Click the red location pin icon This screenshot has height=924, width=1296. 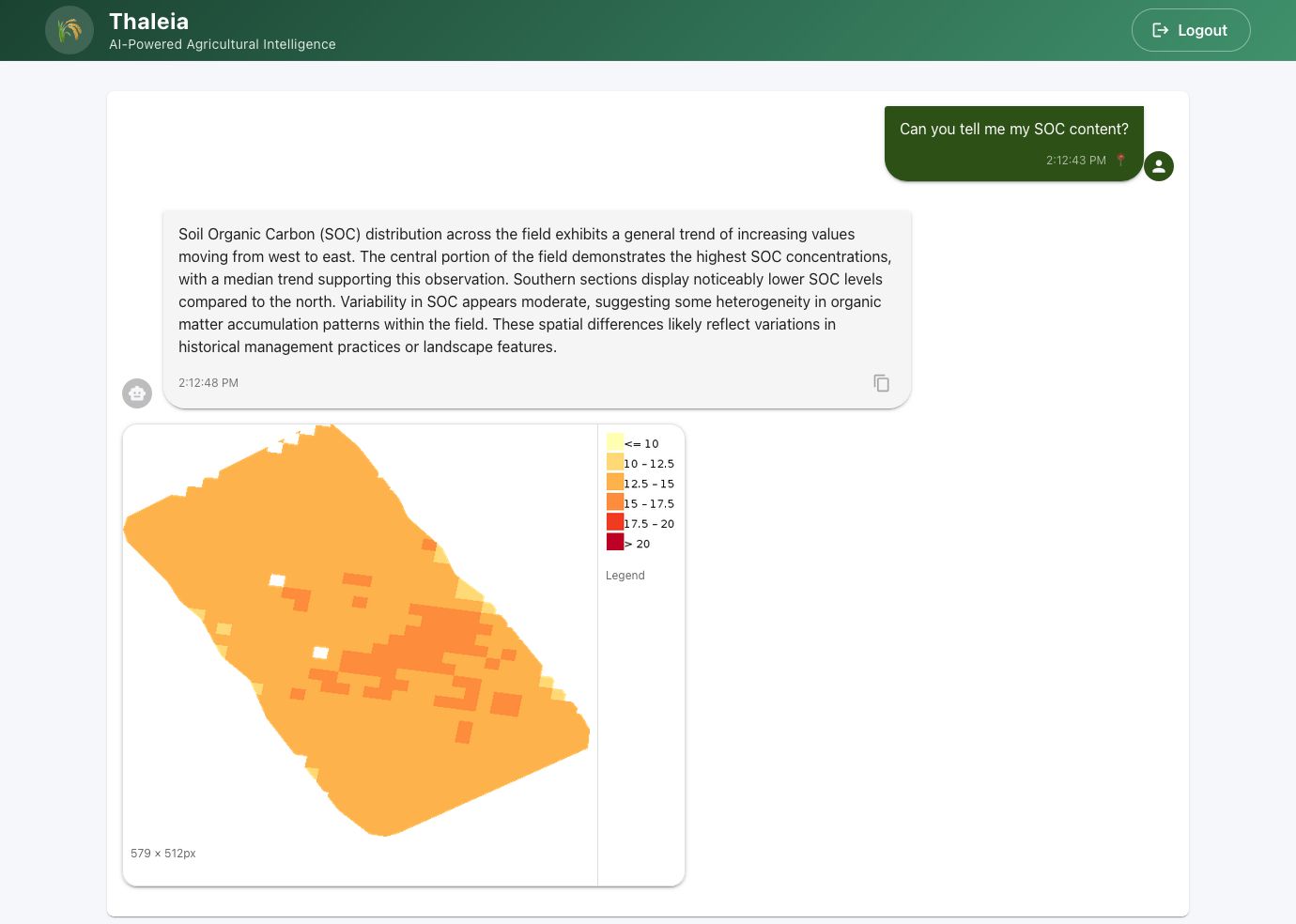click(1120, 161)
